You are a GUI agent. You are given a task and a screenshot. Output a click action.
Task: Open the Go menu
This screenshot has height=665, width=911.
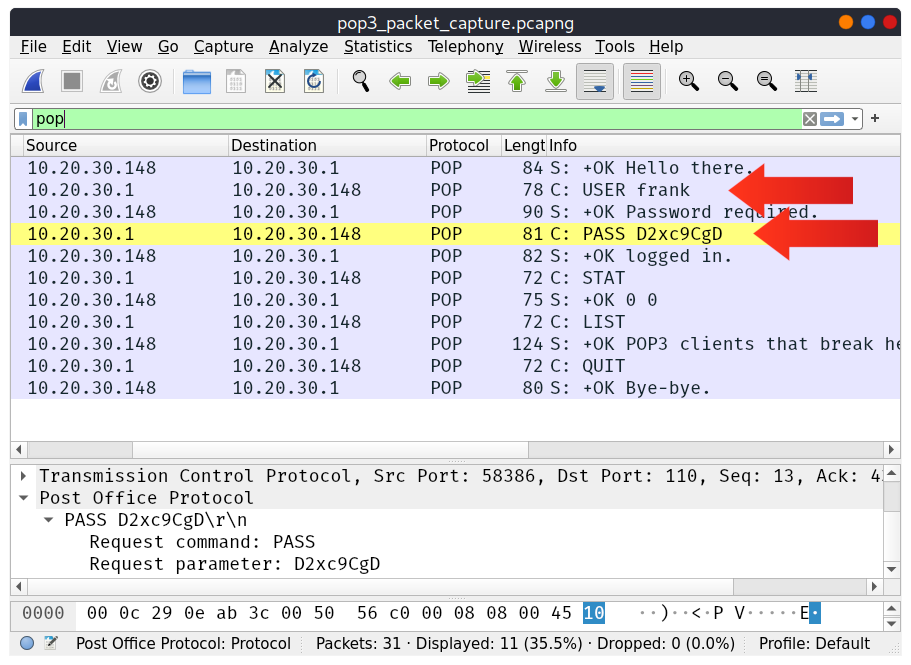(168, 46)
